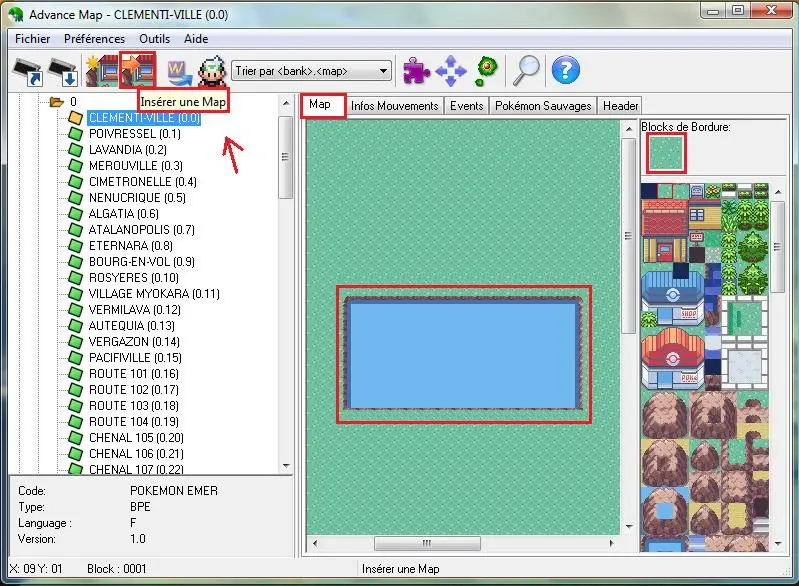Click block palette scroll up arrow

(778, 192)
